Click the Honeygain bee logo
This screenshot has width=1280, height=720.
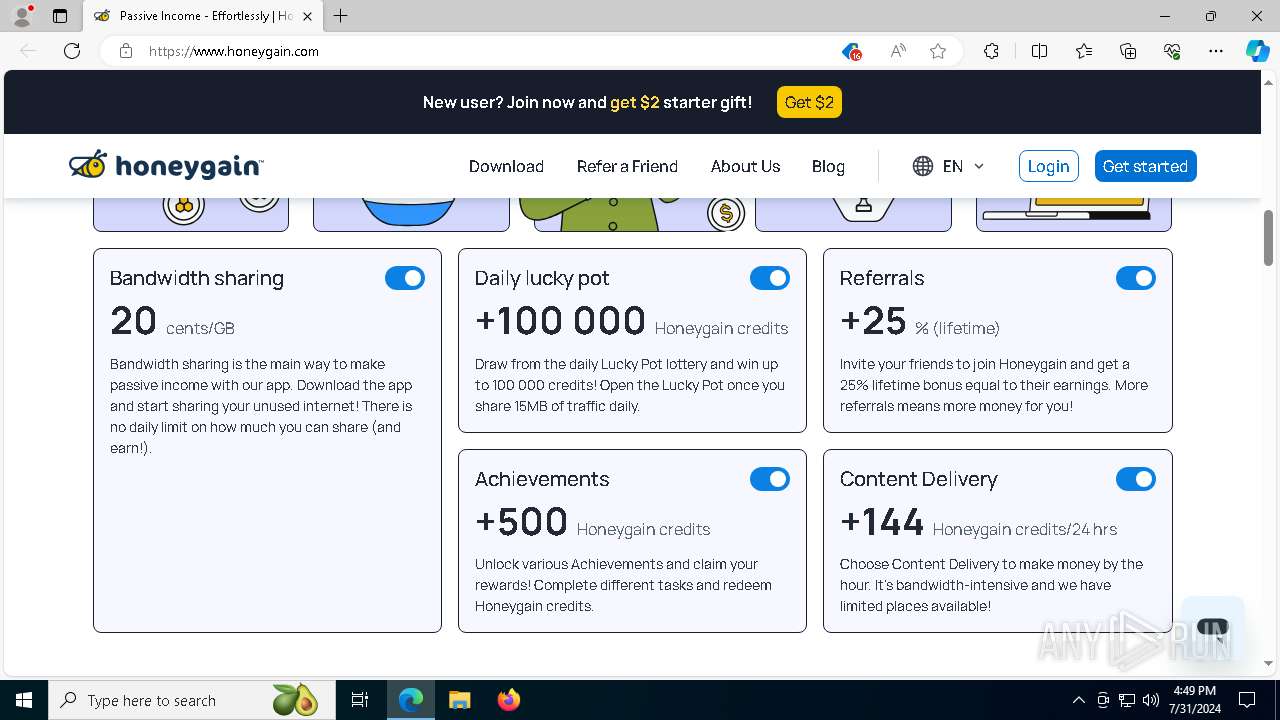pyautogui.click(x=166, y=166)
